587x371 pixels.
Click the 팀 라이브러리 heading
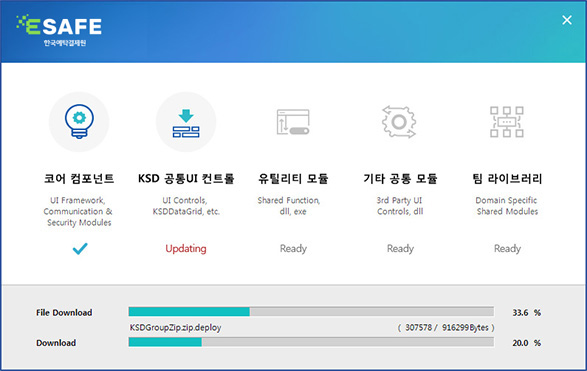click(507, 179)
